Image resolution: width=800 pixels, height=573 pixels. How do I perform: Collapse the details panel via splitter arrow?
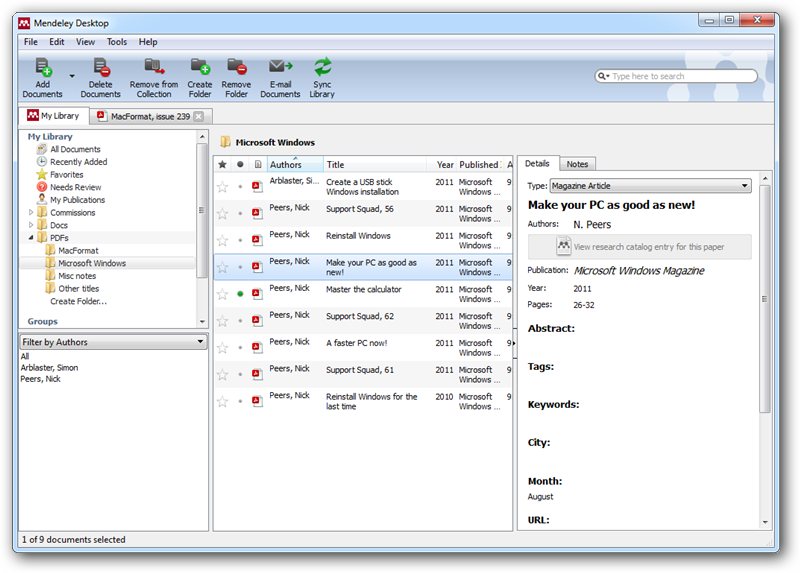point(514,343)
